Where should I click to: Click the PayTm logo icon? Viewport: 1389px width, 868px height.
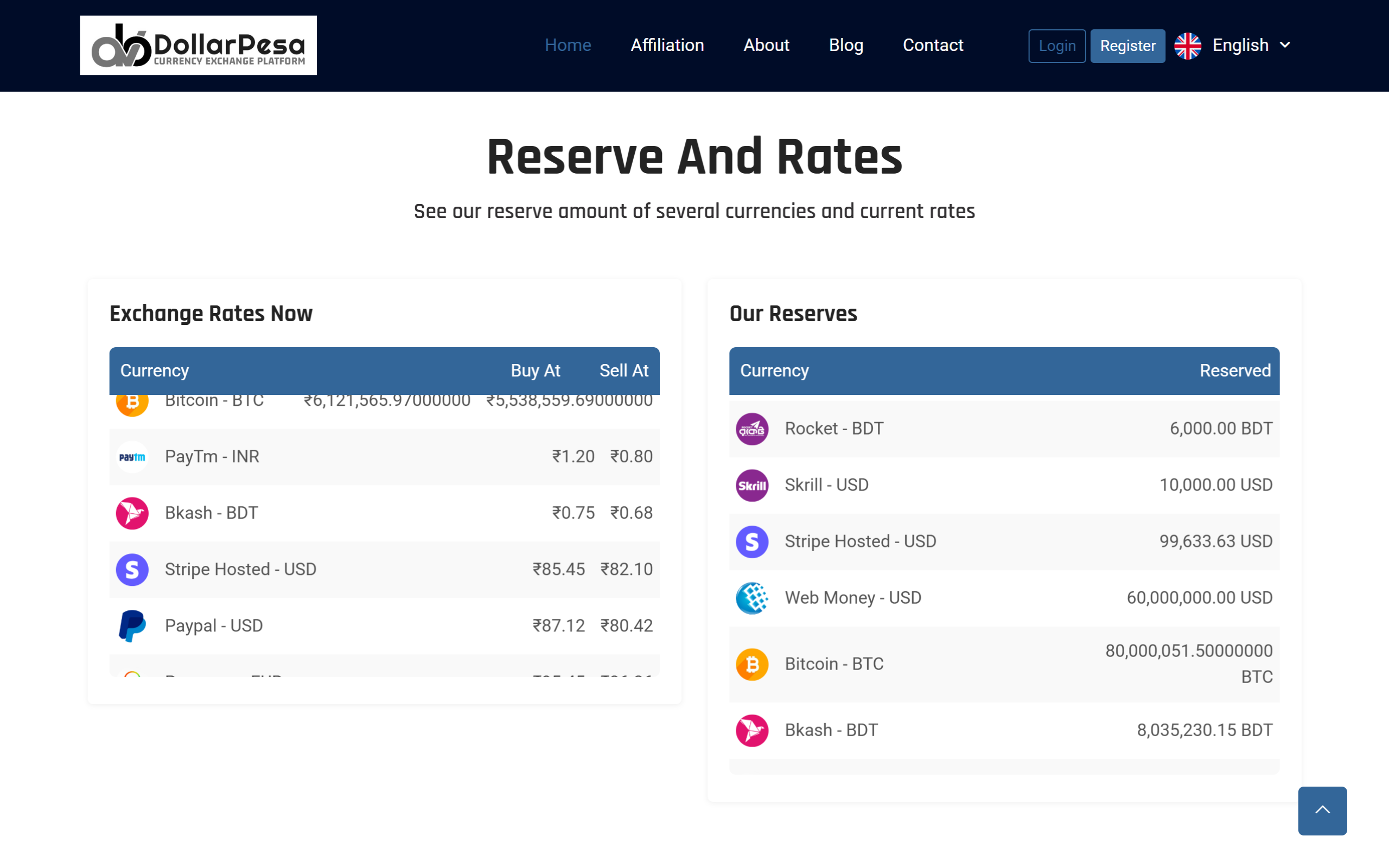point(132,457)
